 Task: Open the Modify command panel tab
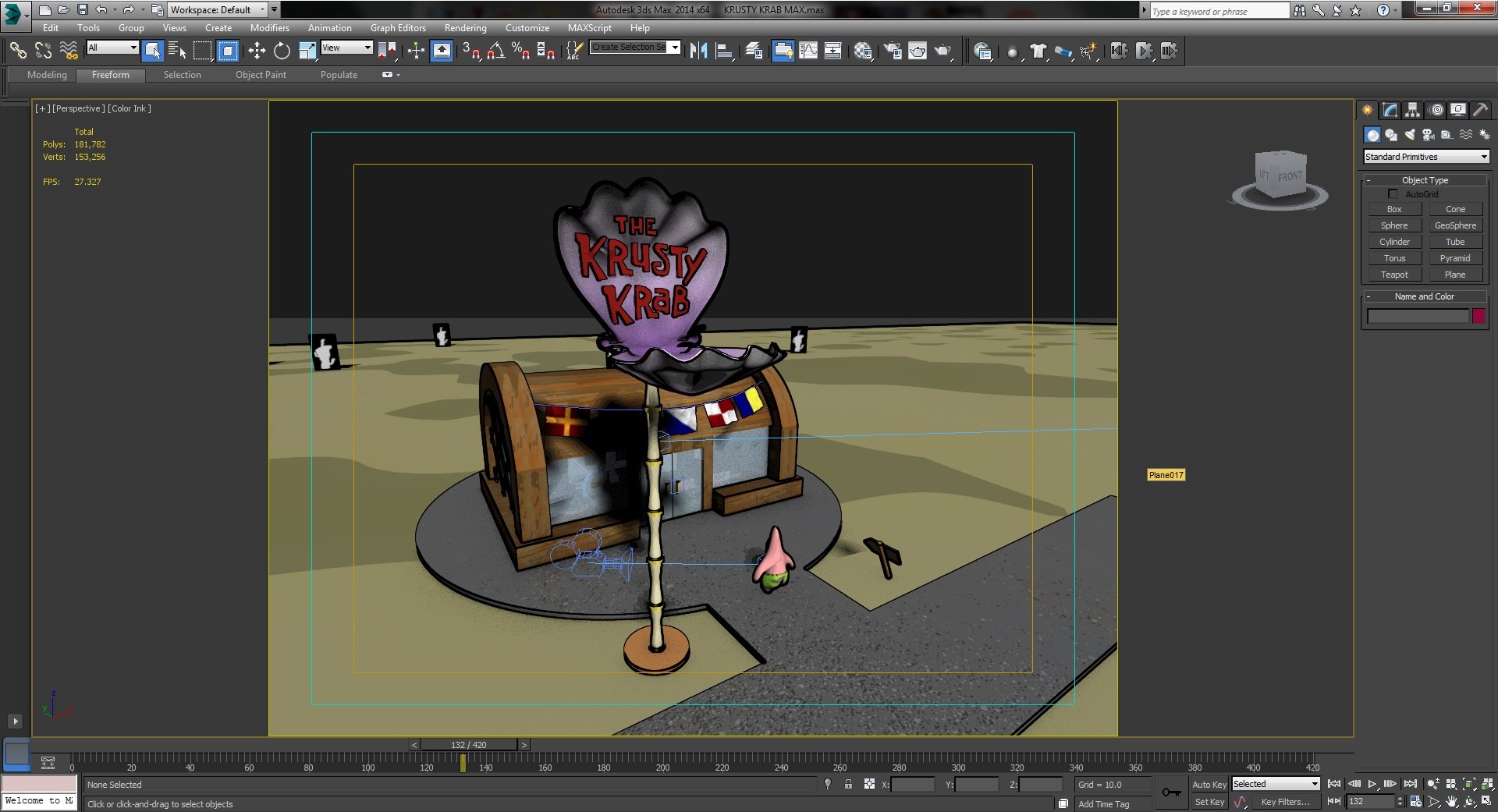[1390, 110]
